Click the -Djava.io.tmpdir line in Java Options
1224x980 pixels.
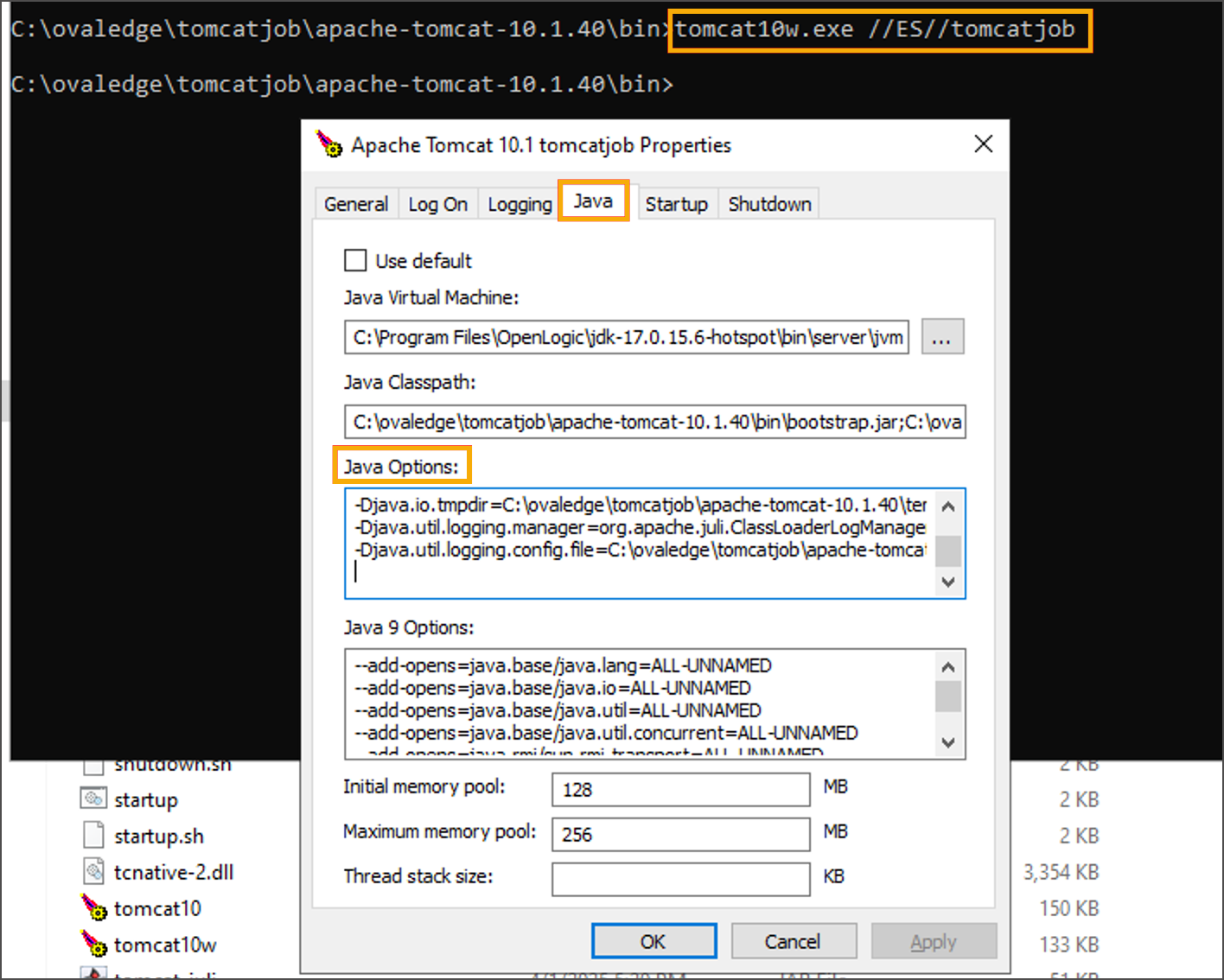point(641,505)
